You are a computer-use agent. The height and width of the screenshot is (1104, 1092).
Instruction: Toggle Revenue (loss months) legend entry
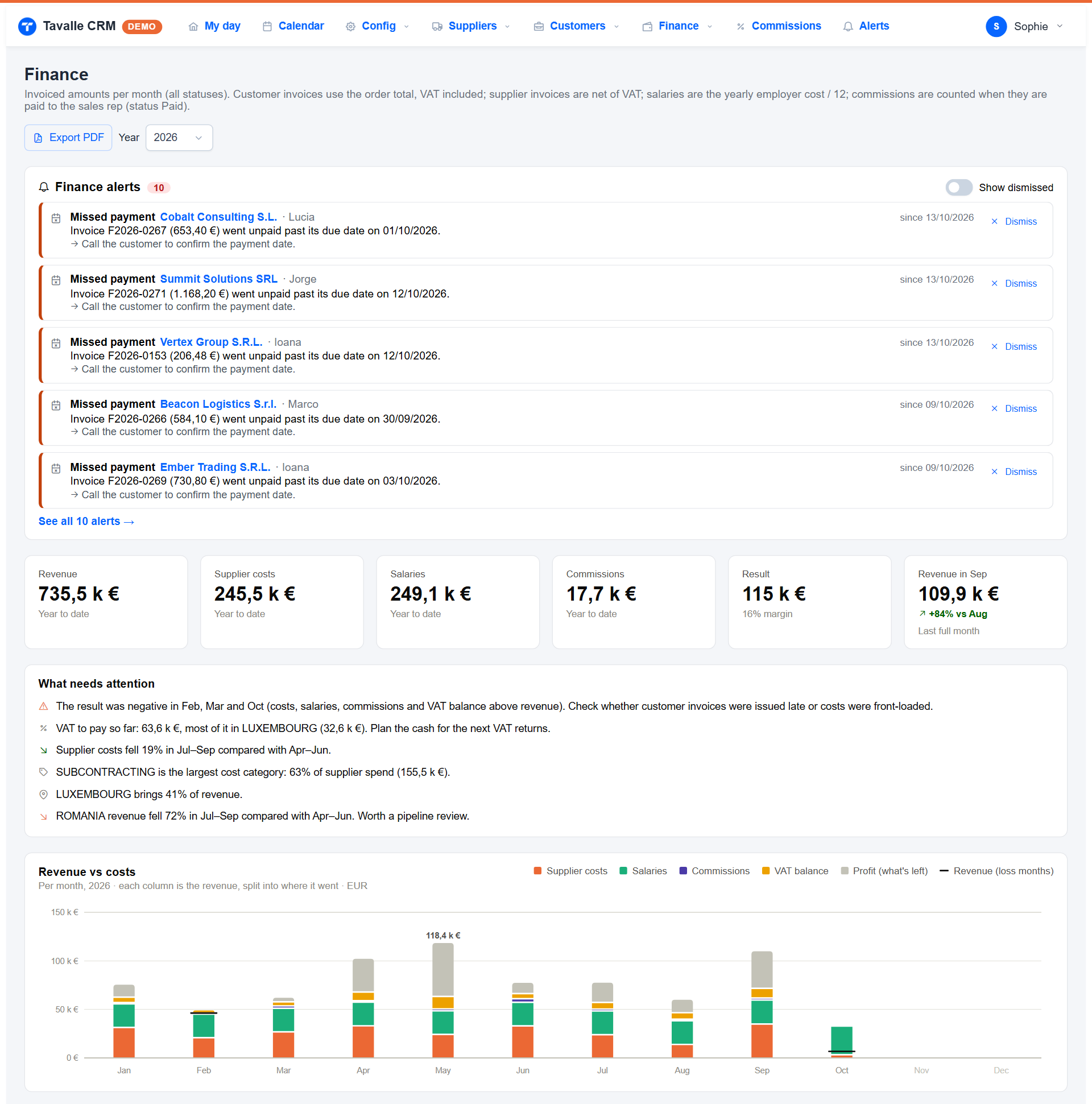point(996,871)
